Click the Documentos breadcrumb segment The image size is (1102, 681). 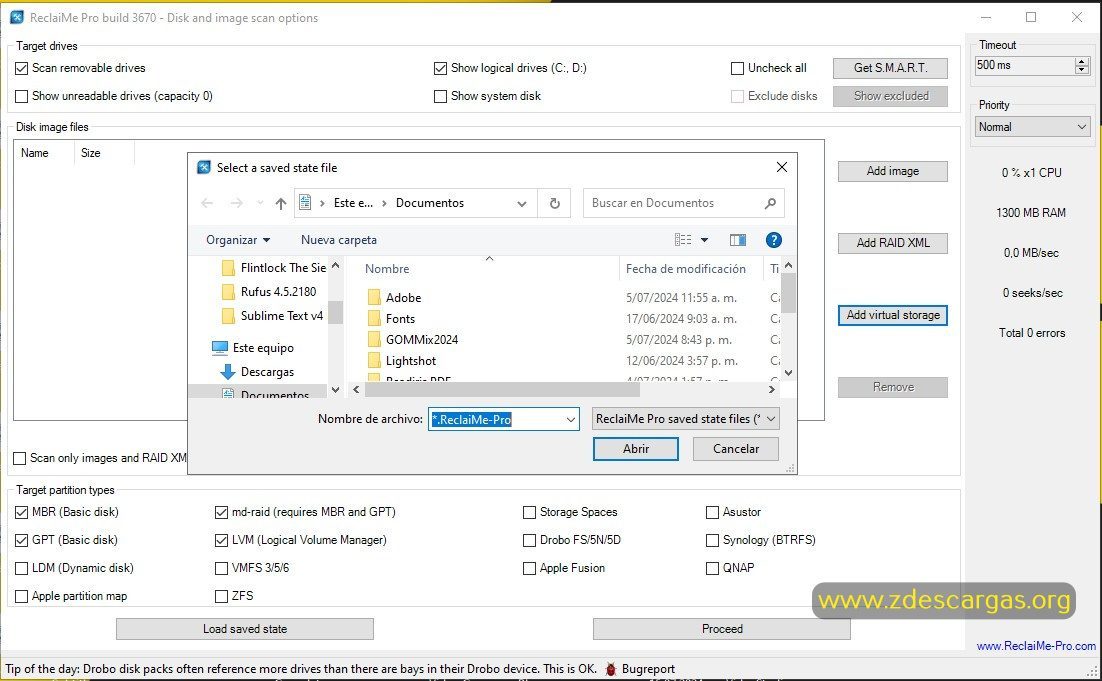(x=429, y=203)
